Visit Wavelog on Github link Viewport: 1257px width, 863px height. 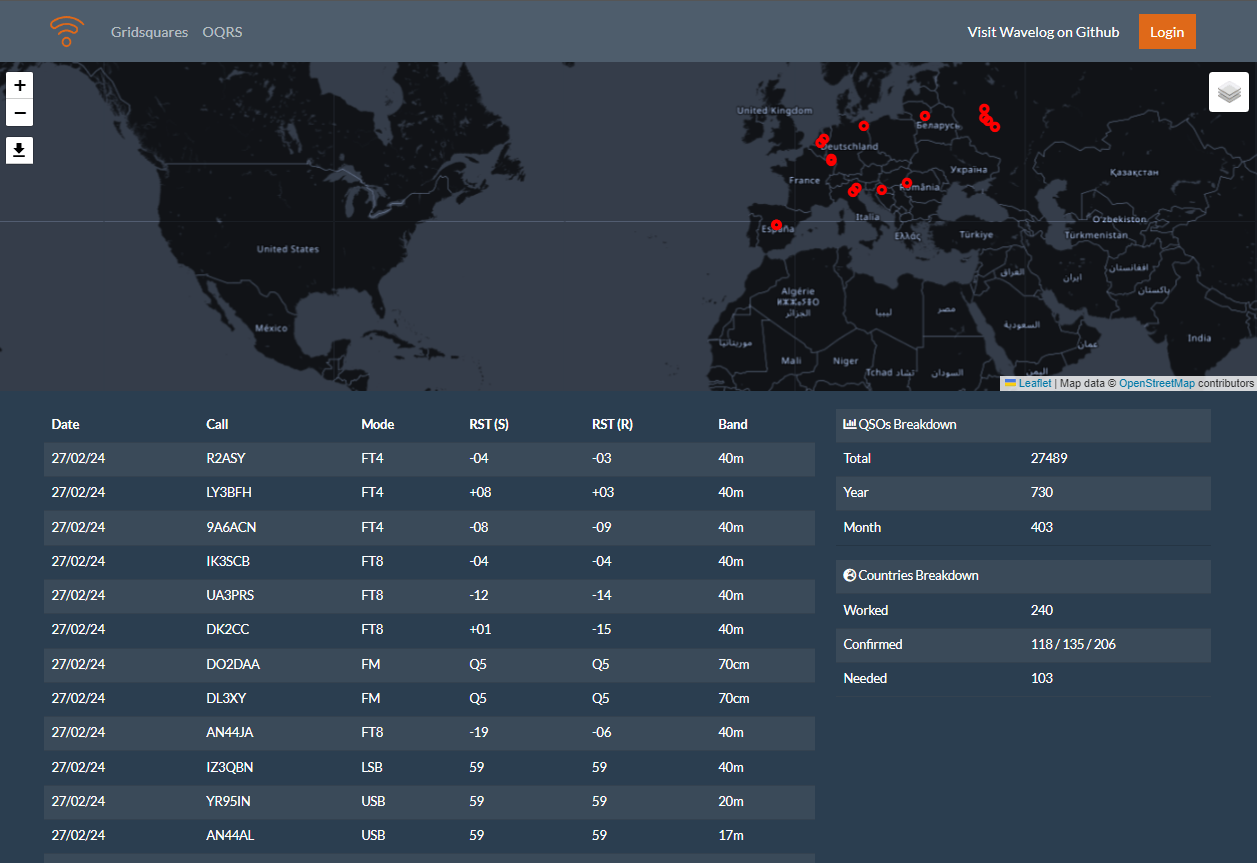1043,32
